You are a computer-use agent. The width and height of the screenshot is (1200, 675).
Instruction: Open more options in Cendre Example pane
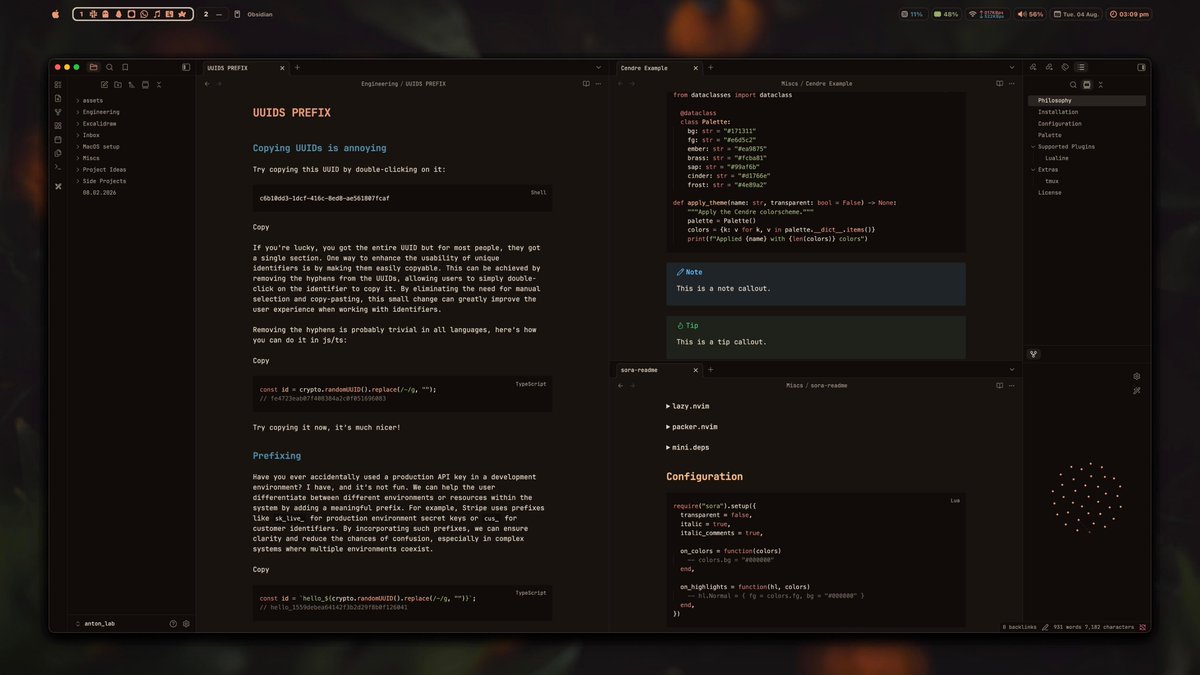coord(1012,84)
